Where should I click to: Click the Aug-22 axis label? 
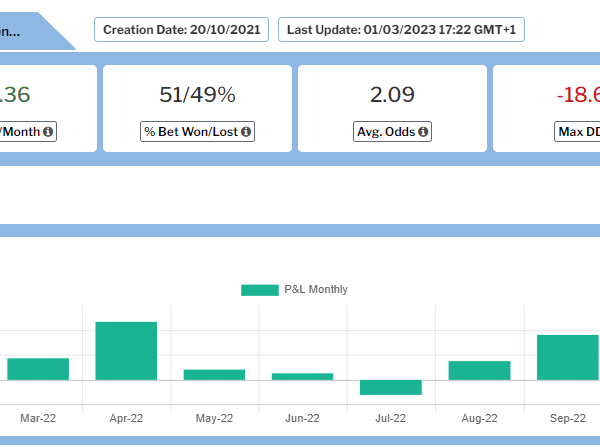click(479, 418)
